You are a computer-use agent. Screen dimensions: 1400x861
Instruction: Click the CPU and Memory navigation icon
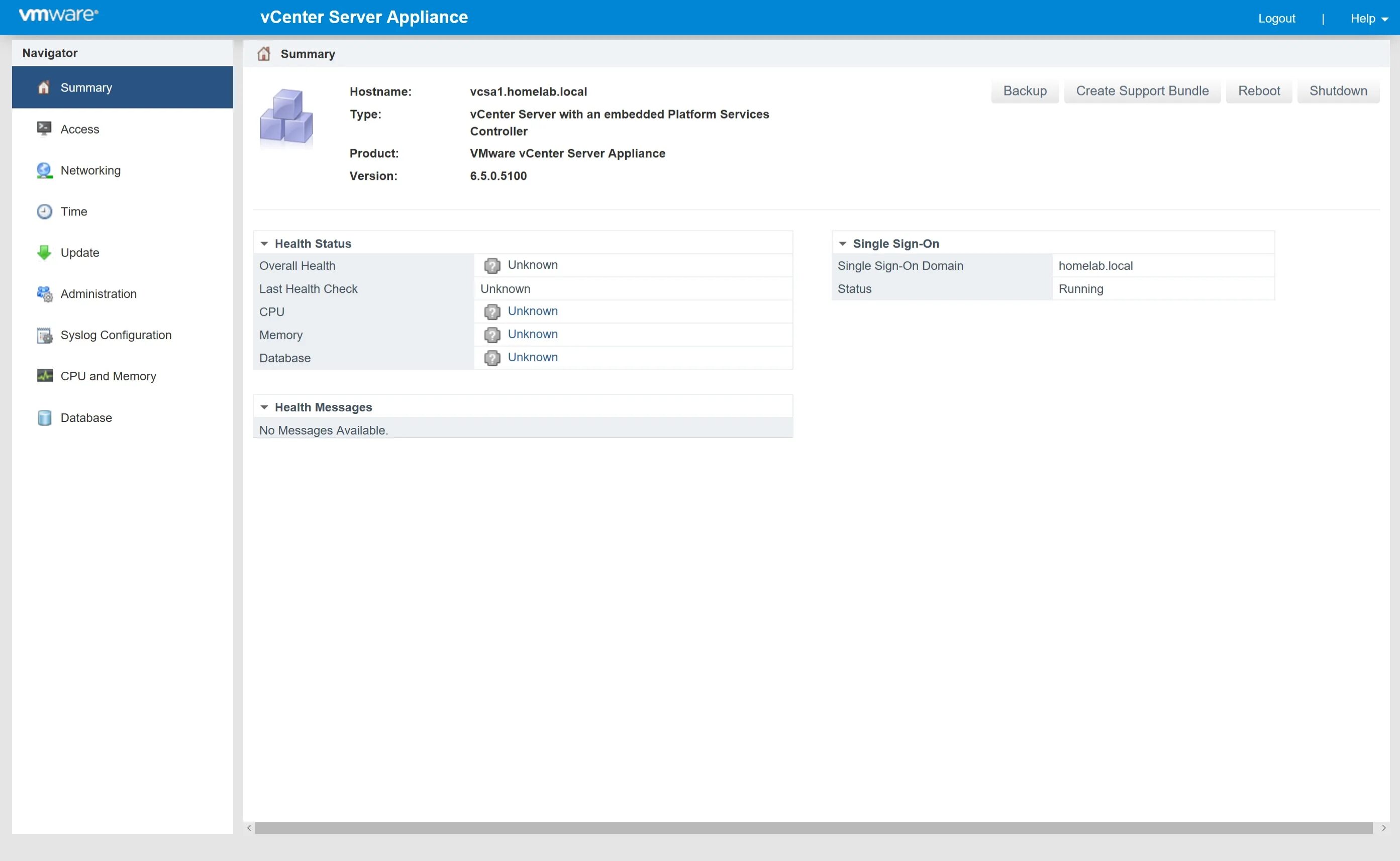(44, 376)
